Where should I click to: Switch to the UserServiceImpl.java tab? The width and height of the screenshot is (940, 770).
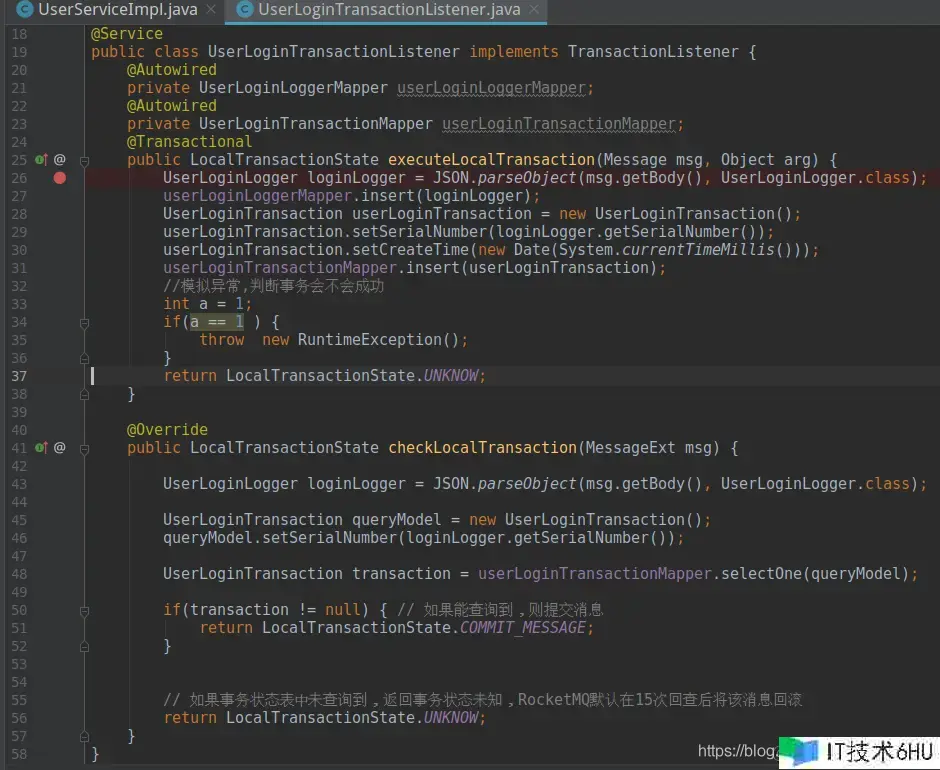click(x=117, y=10)
